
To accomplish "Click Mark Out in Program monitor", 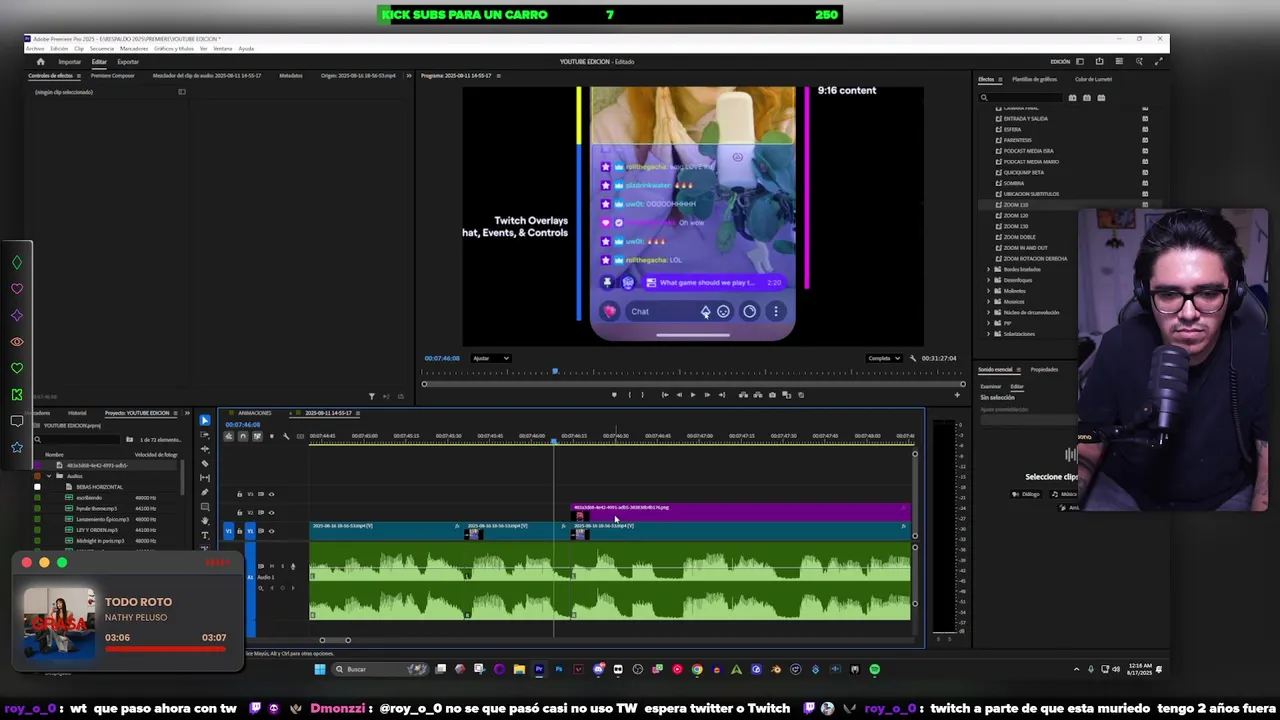I will 642,395.
